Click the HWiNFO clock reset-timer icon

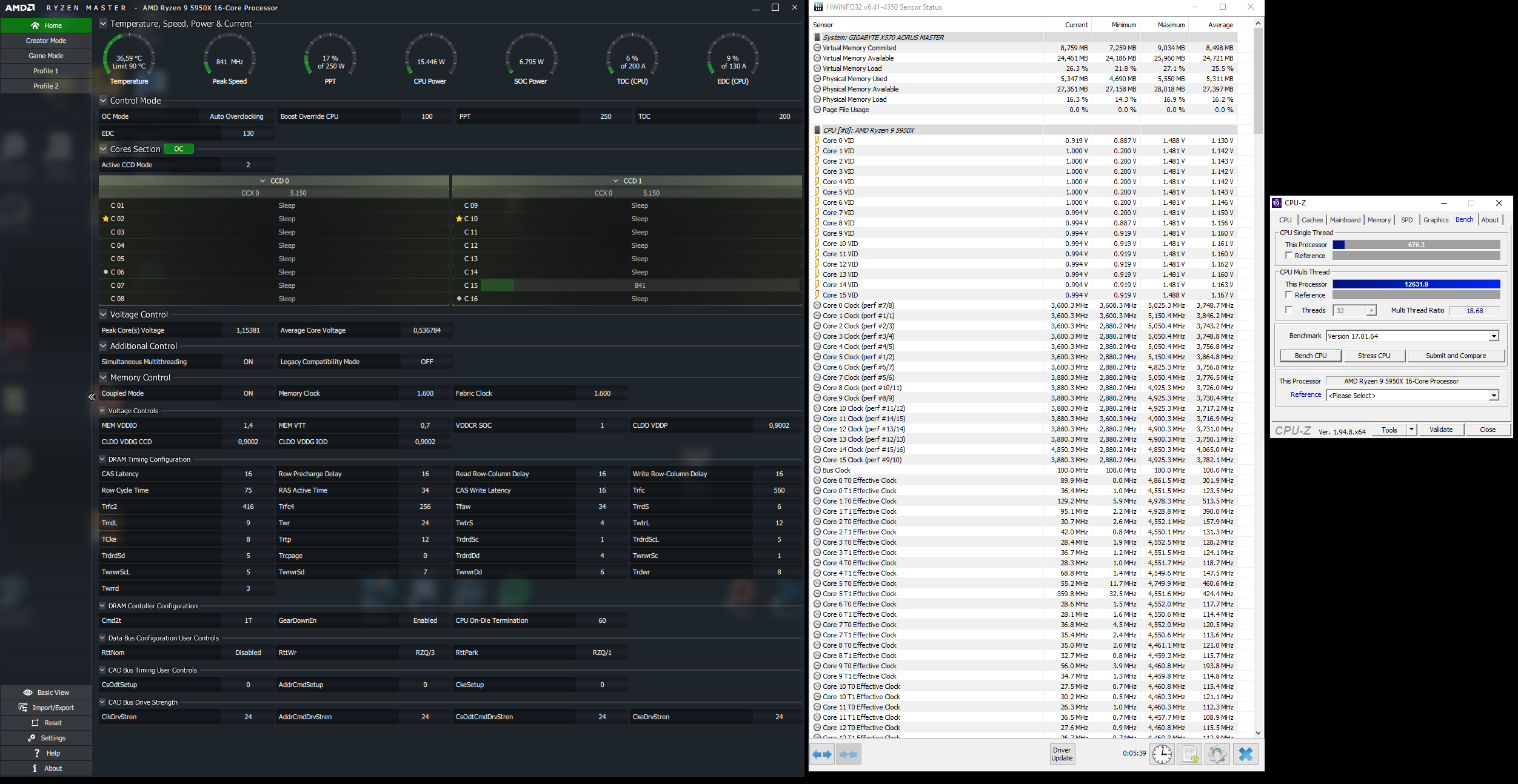click(1162, 754)
